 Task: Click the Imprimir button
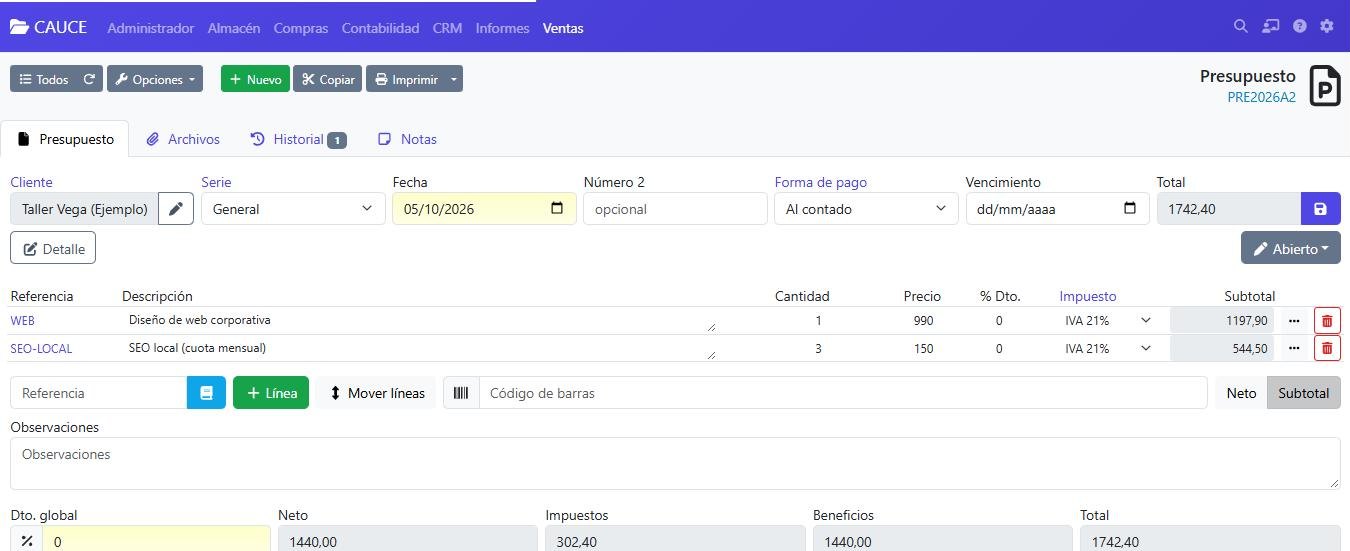tap(406, 79)
